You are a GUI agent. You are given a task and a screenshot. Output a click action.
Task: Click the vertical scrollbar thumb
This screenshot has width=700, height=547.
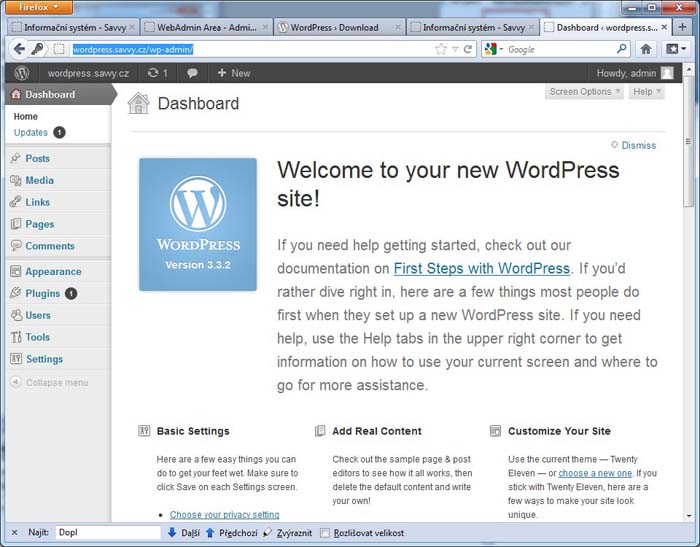[x=688, y=142]
